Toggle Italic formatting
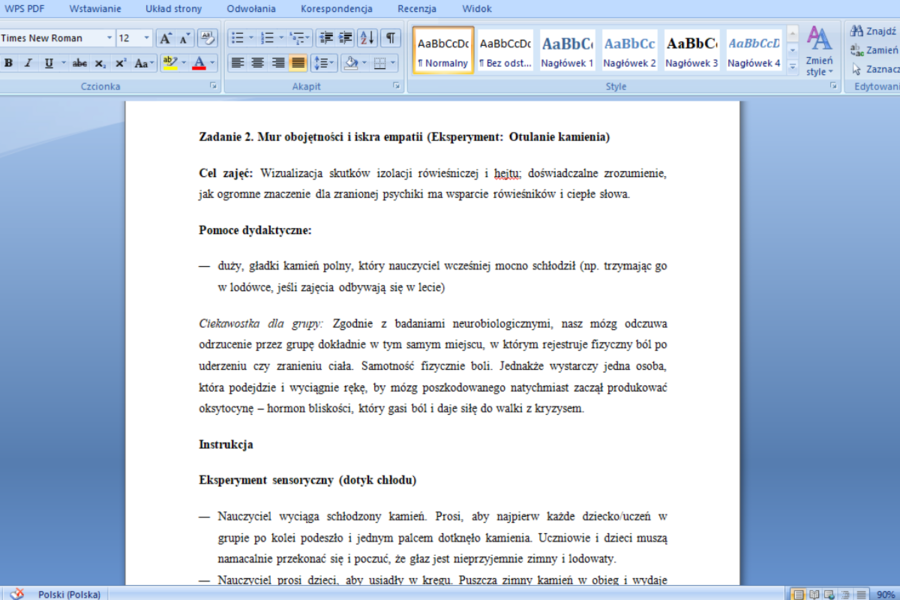 pyautogui.click(x=28, y=63)
